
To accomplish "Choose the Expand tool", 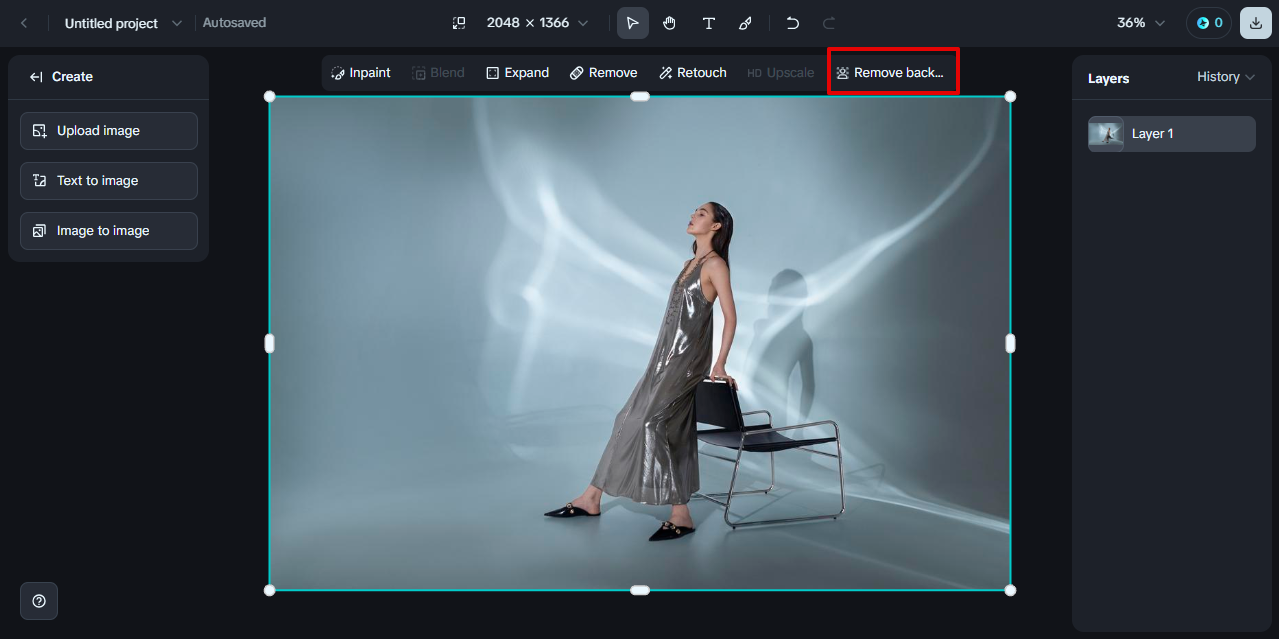I will click(517, 73).
